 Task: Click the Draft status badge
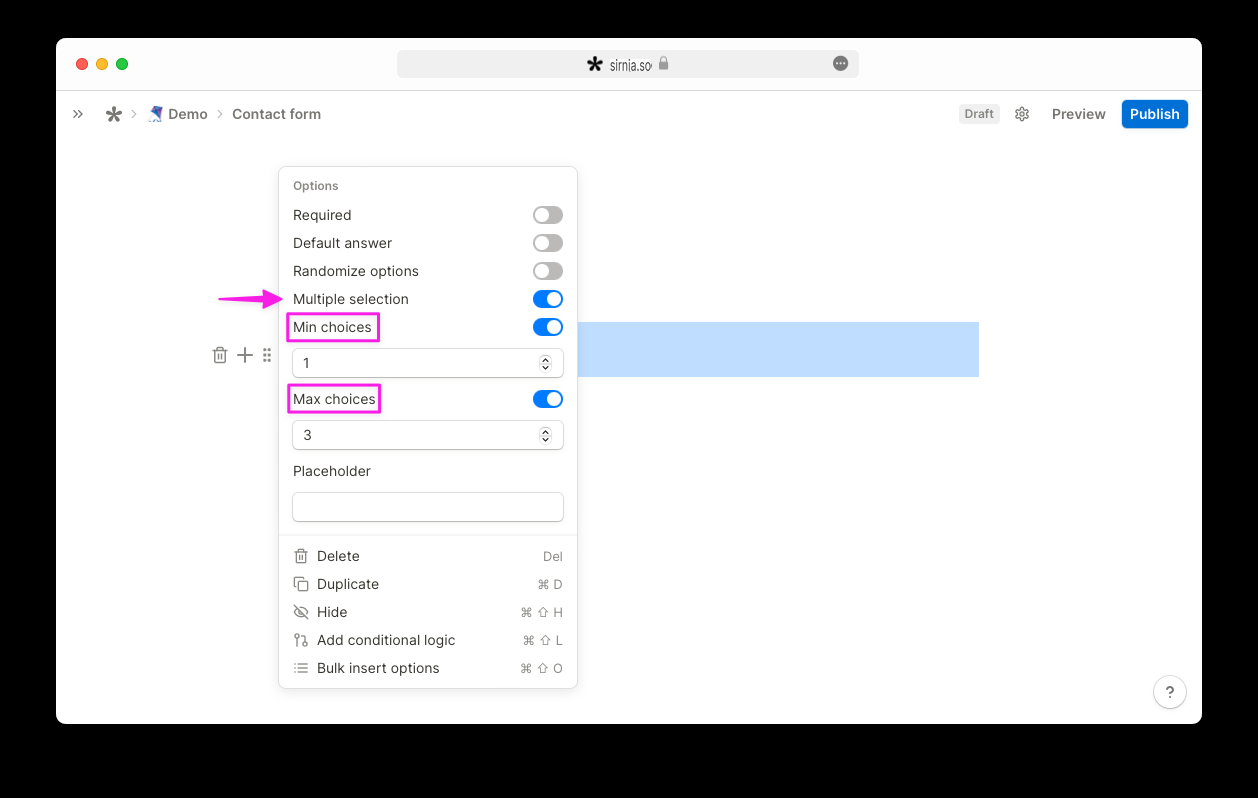click(x=979, y=114)
